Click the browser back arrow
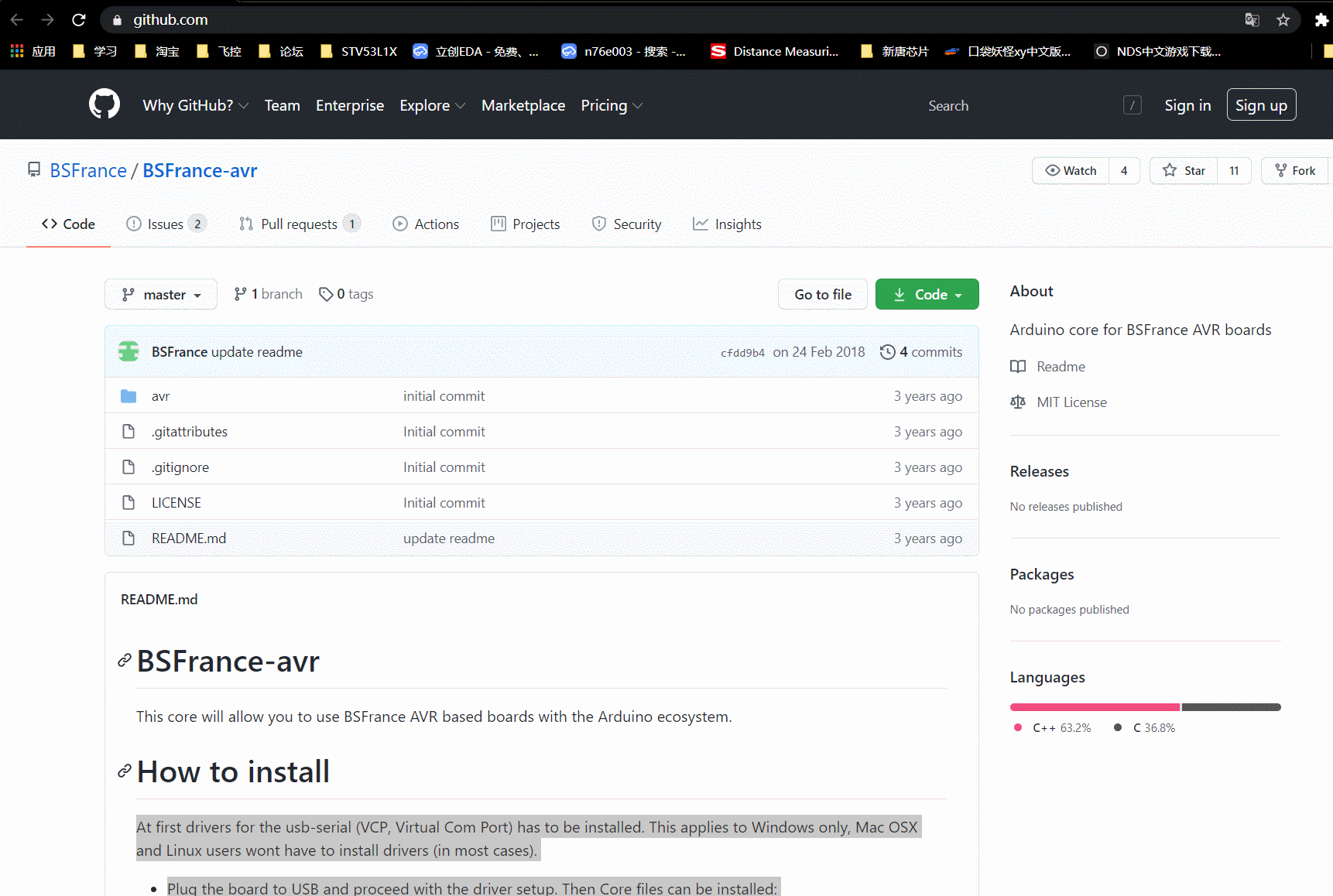The height and width of the screenshot is (896, 1333). click(x=16, y=19)
